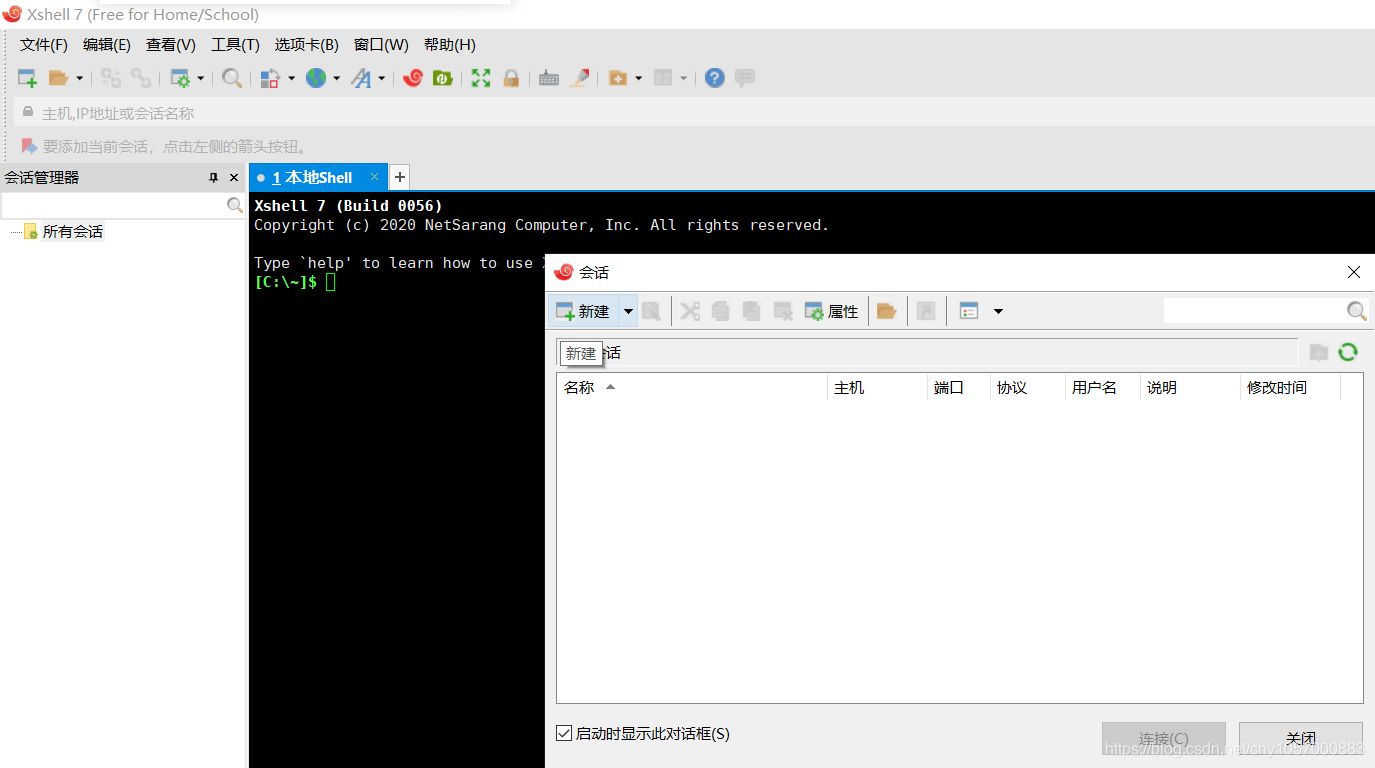Click the greyed layout icon in main toolbar
This screenshot has height=768, width=1375.
tap(663, 78)
